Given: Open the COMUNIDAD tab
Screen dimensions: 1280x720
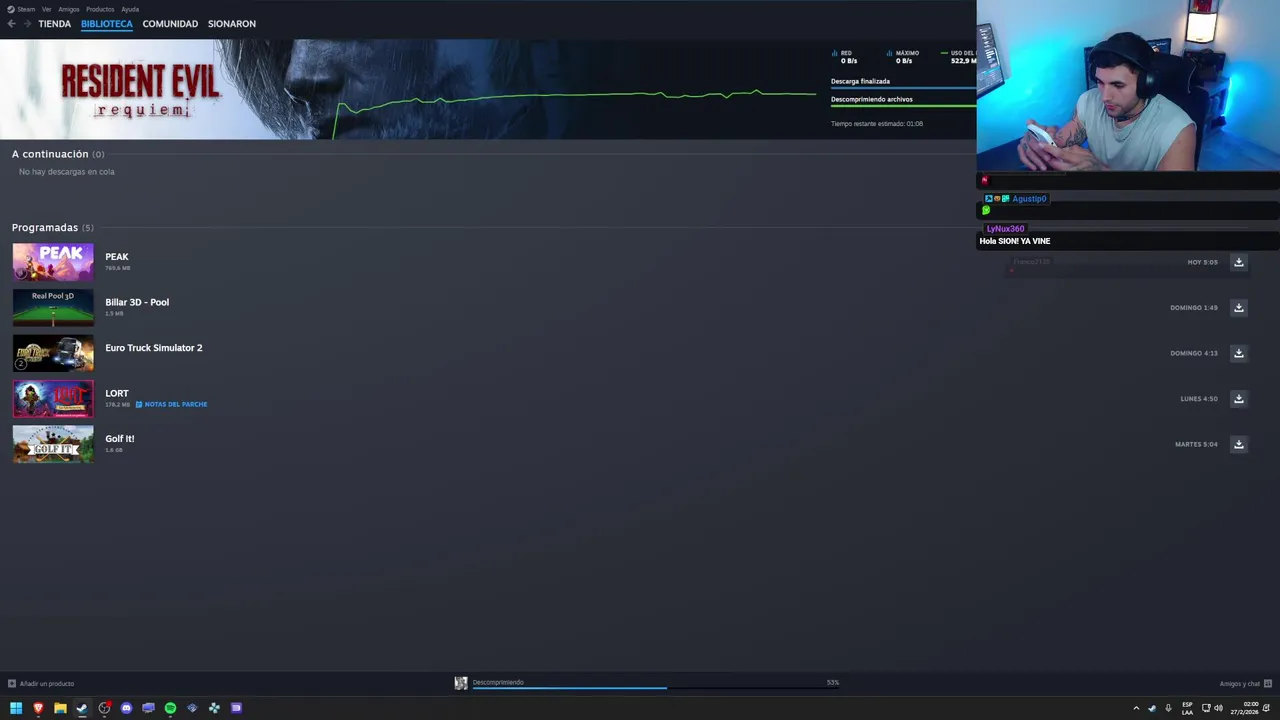Looking at the screenshot, I should pyautogui.click(x=170, y=24).
